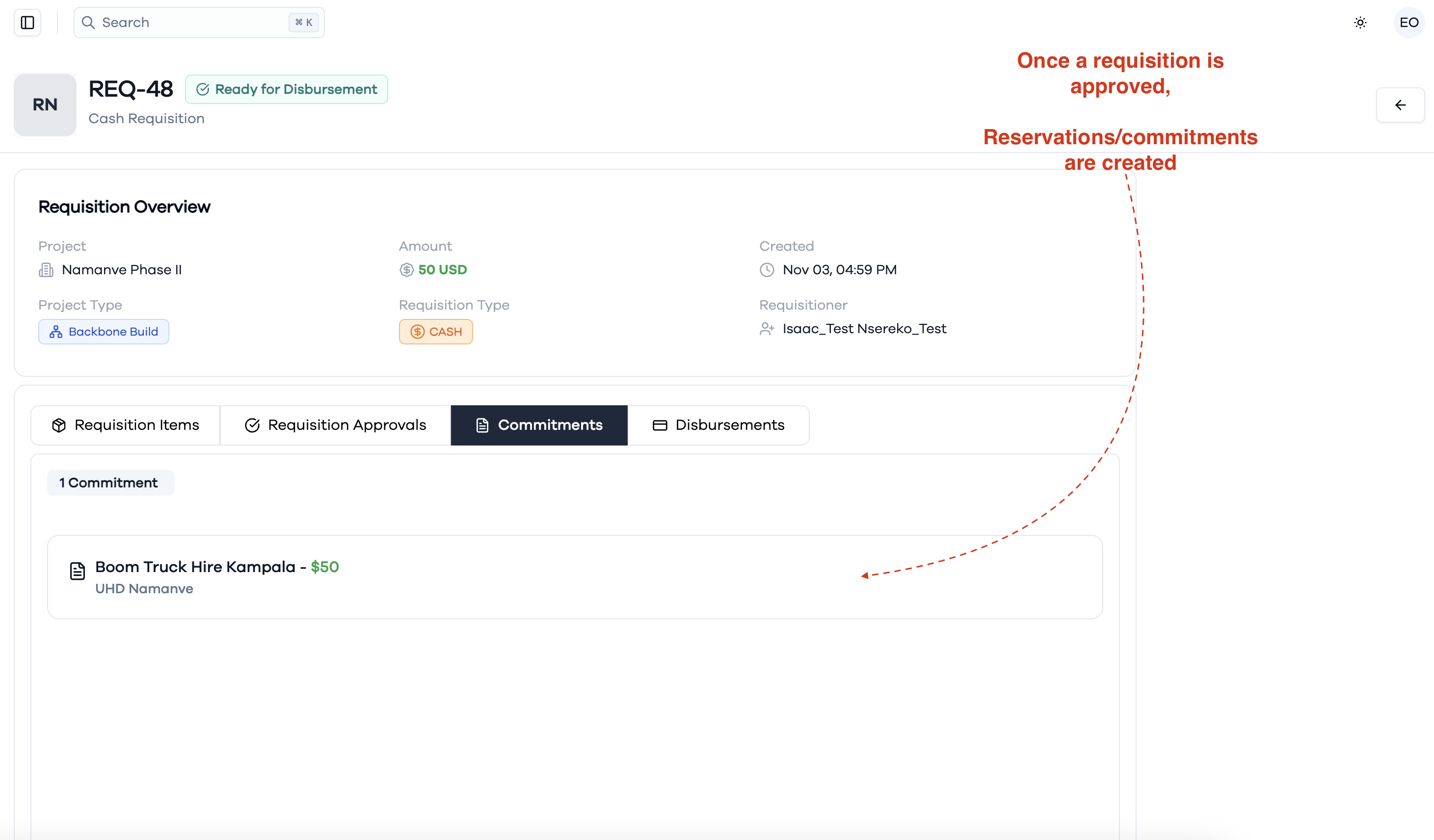Click the card icon on Disbursements tab
The width and height of the screenshot is (1434, 840).
[x=660, y=425]
